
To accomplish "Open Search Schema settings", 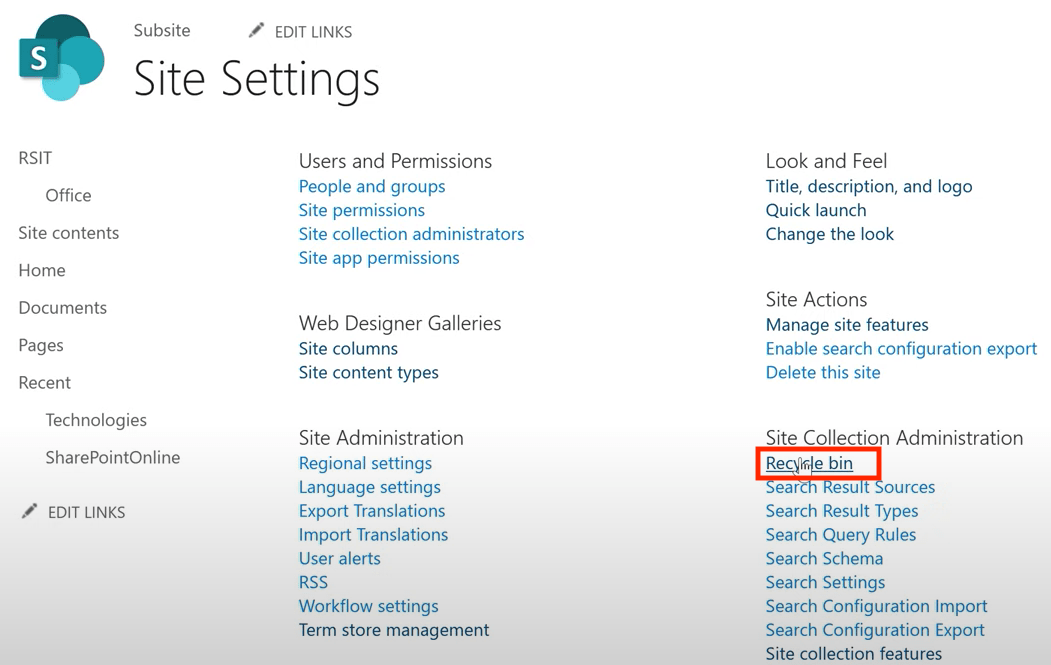I will [x=824, y=558].
